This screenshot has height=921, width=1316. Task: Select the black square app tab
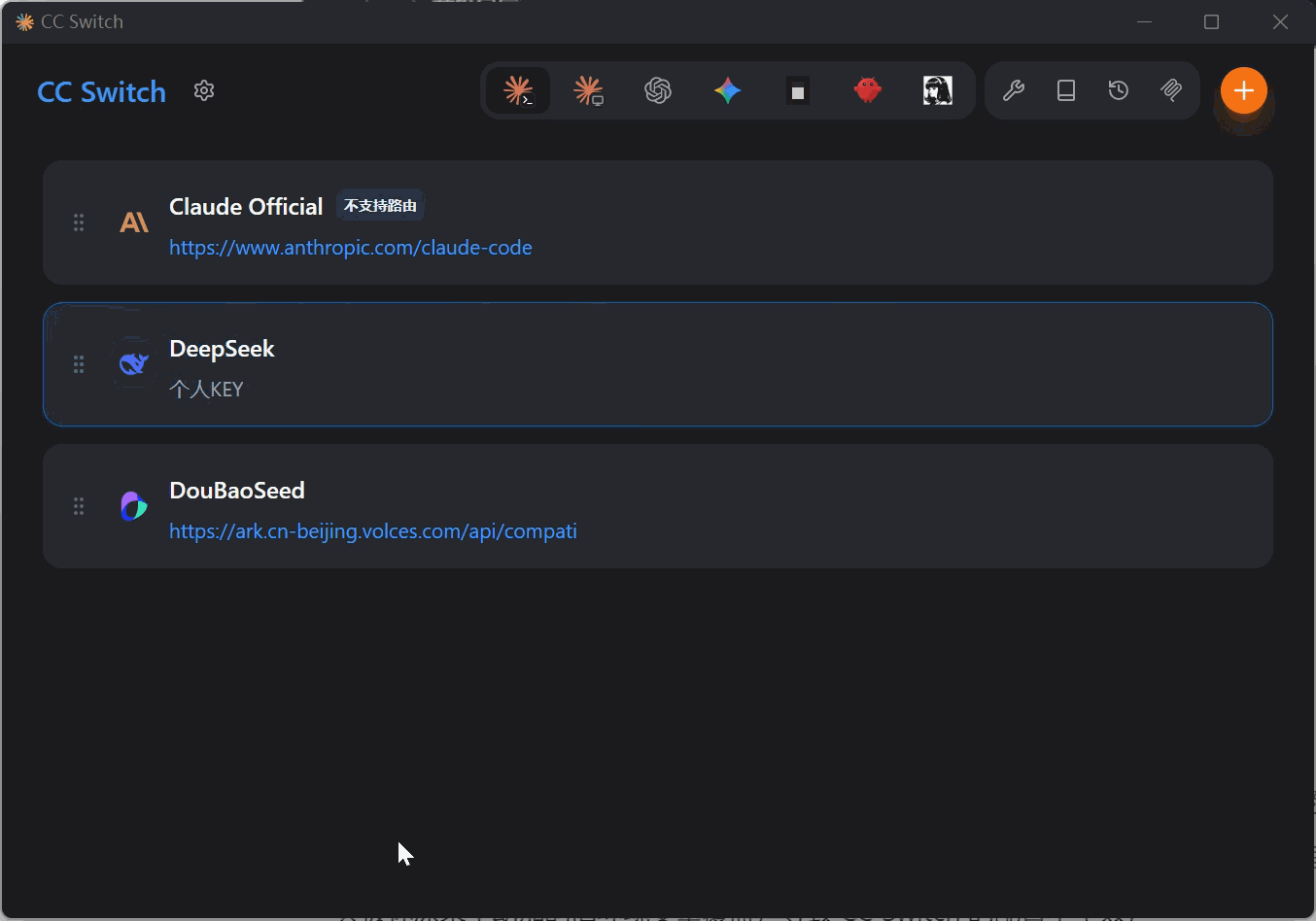coord(798,91)
